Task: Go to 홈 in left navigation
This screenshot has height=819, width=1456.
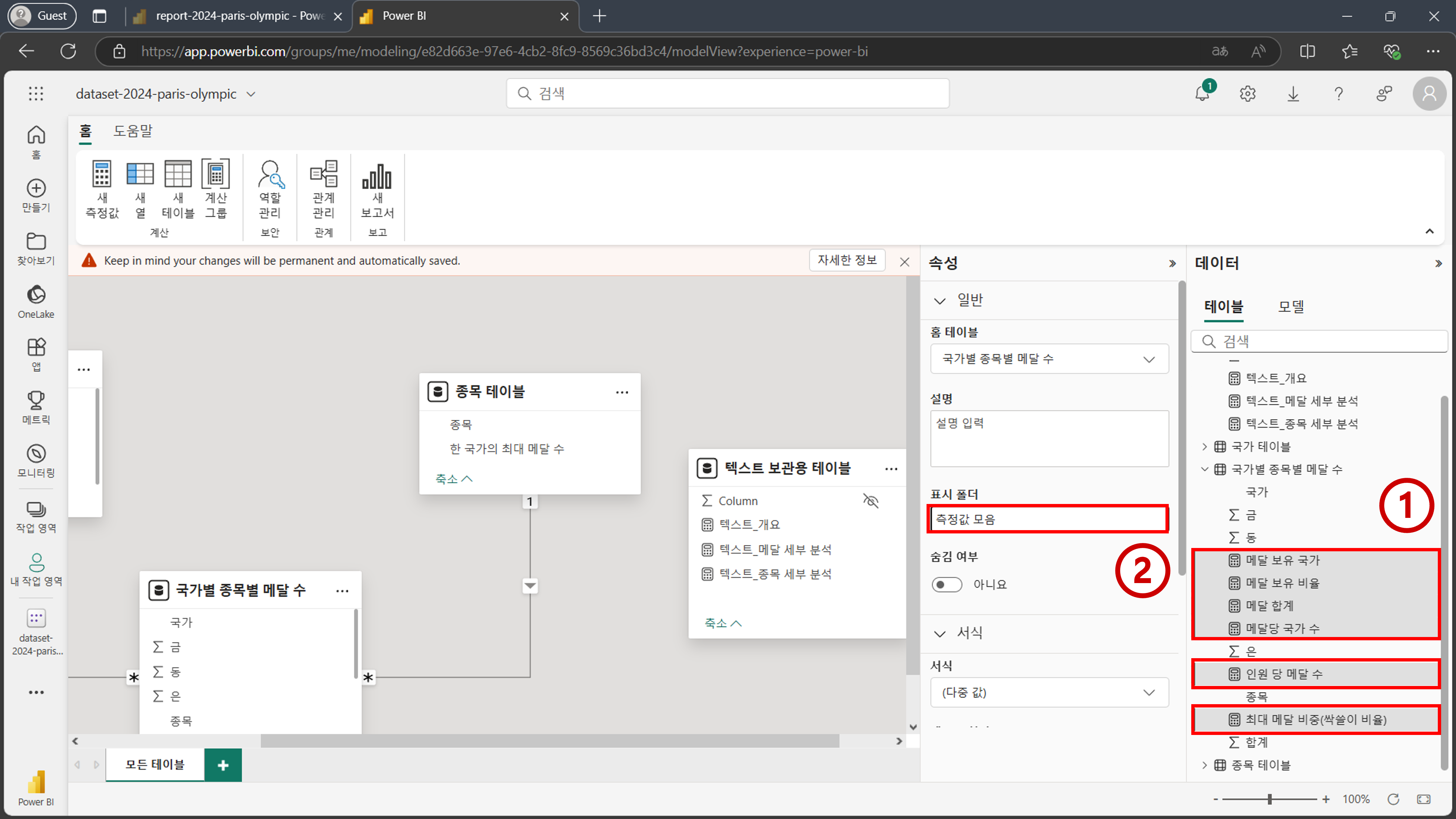Action: (36, 142)
